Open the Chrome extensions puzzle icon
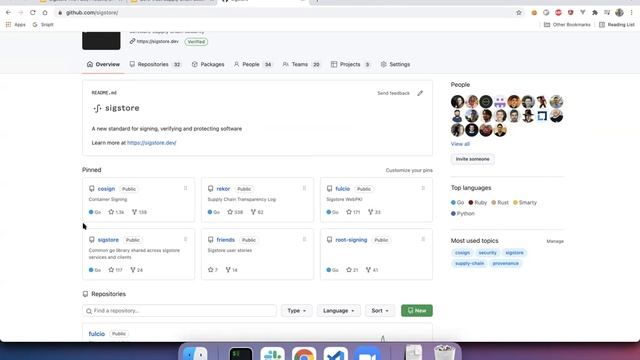Screen dimensions: 640x360 click(595, 13)
